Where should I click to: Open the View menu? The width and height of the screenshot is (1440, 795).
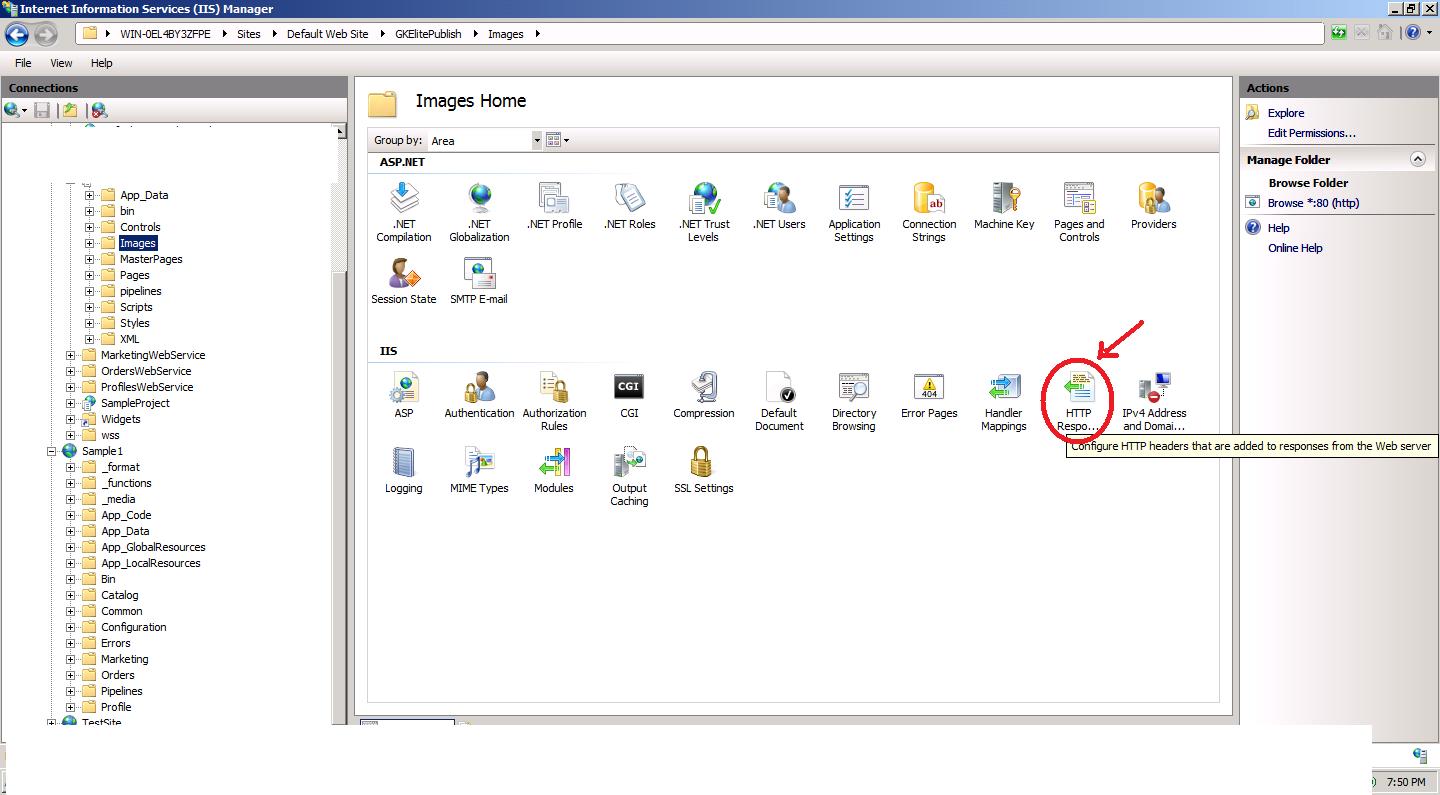[x=61, y=62]
